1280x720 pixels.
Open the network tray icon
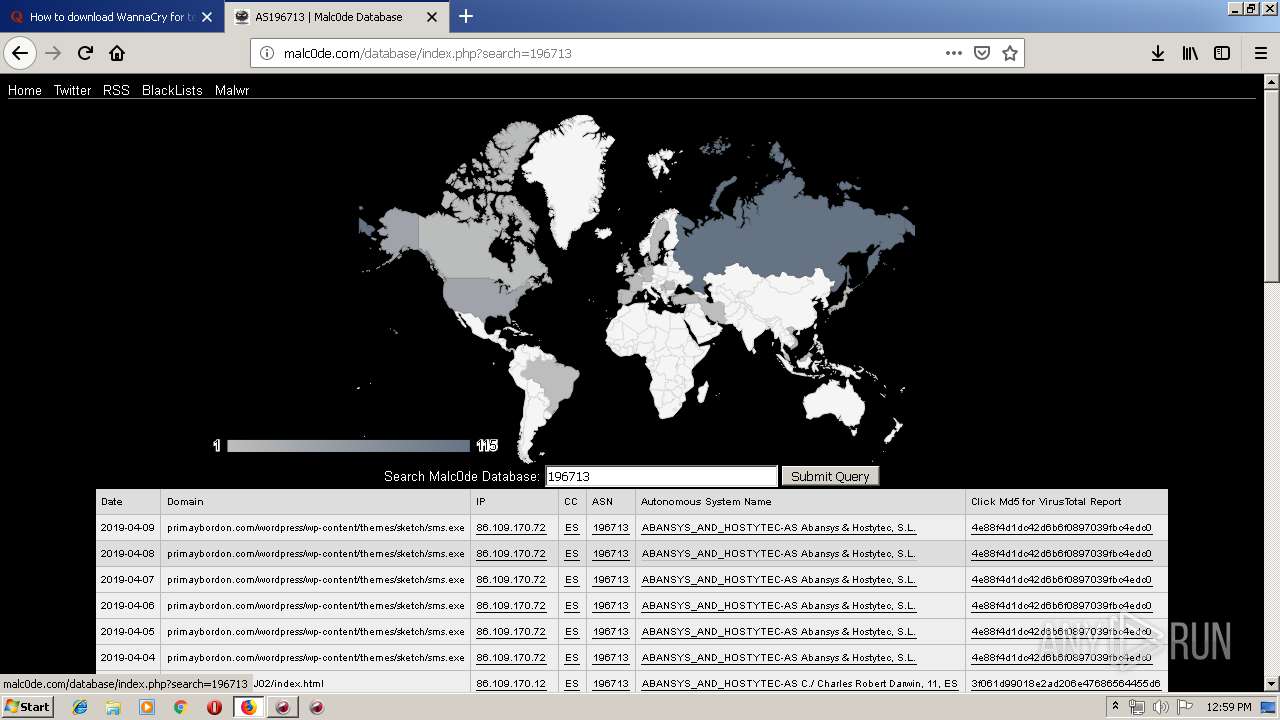[1137, 707]
